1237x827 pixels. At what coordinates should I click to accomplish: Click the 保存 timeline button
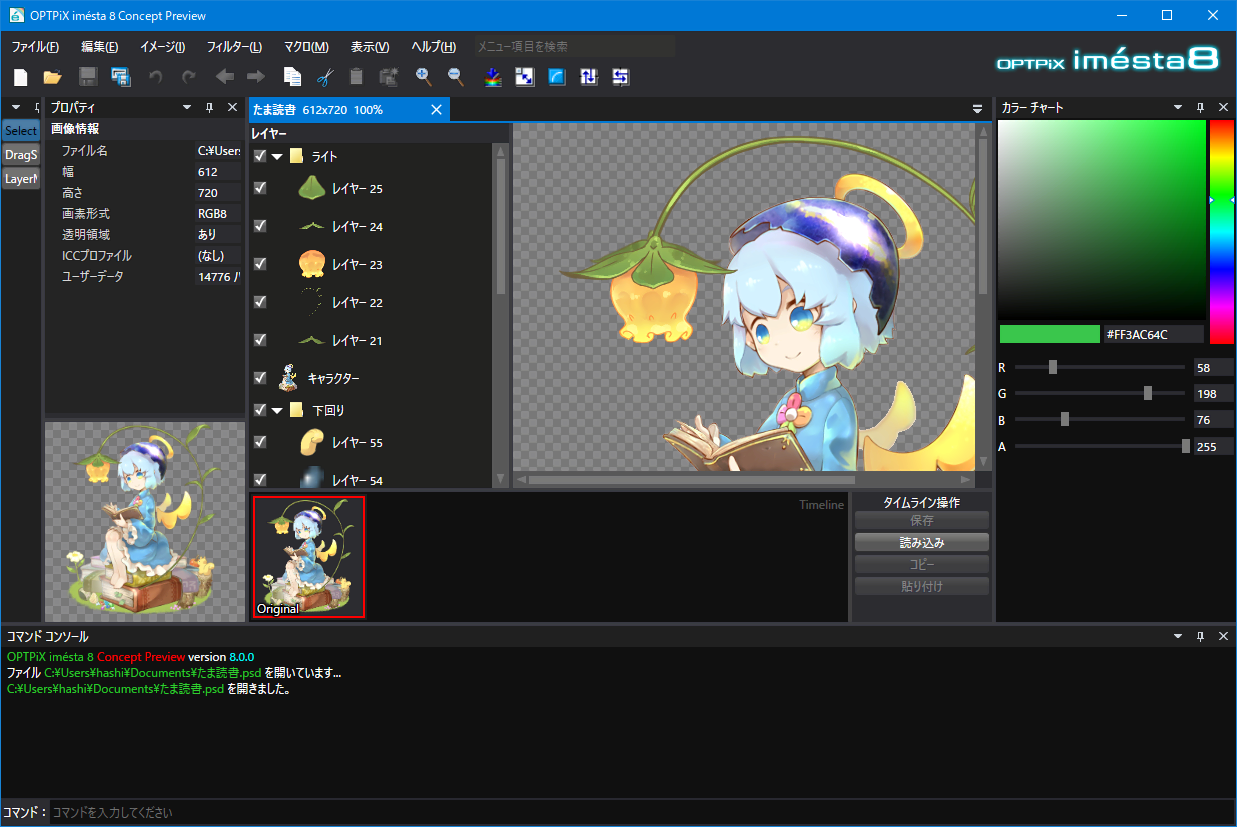tap(922, 520)
